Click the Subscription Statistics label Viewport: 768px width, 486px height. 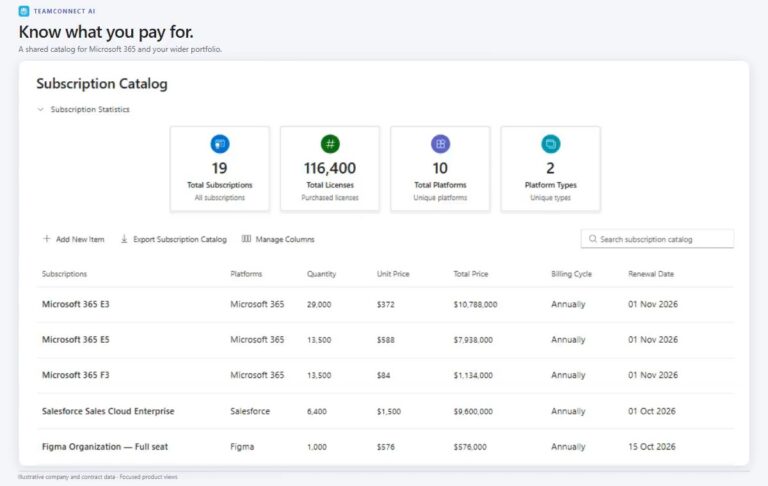point(90,109)
